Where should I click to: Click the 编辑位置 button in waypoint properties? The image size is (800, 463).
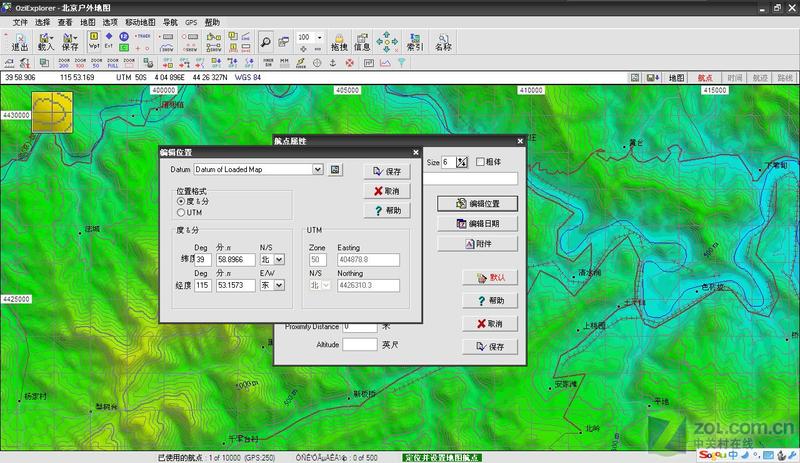point(477,204)
